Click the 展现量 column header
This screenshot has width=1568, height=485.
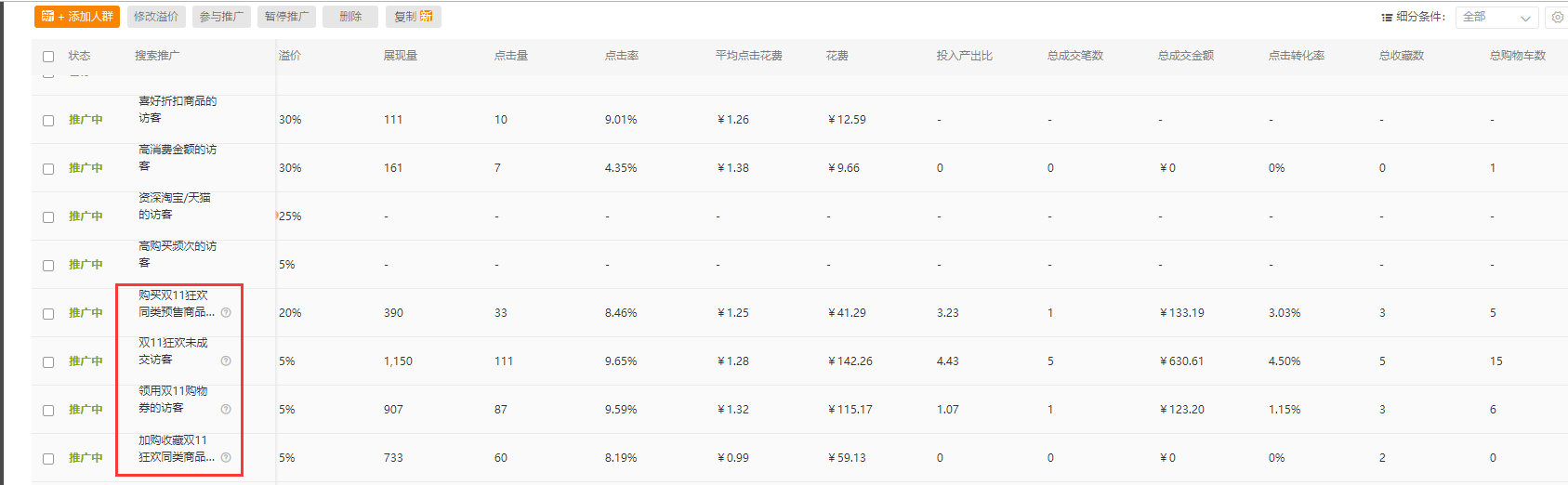point(401,56)
